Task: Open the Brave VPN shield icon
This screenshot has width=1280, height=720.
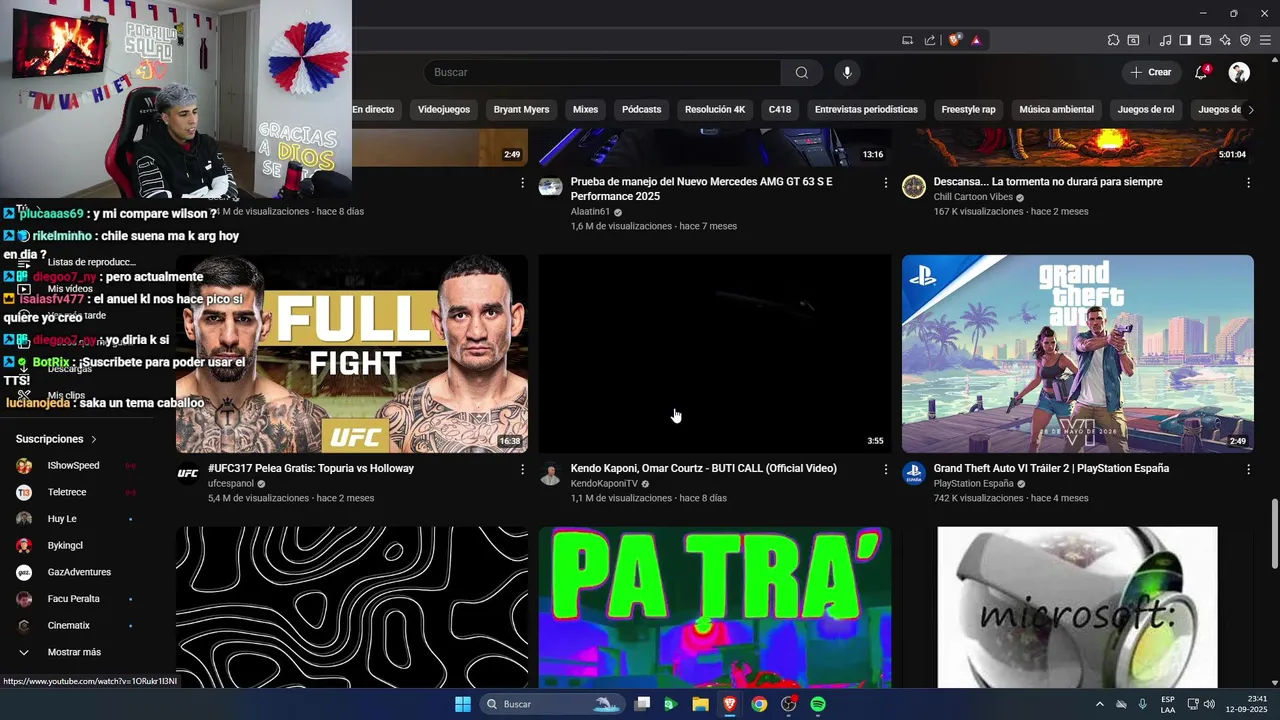Action: click(x=1245, y=40)
